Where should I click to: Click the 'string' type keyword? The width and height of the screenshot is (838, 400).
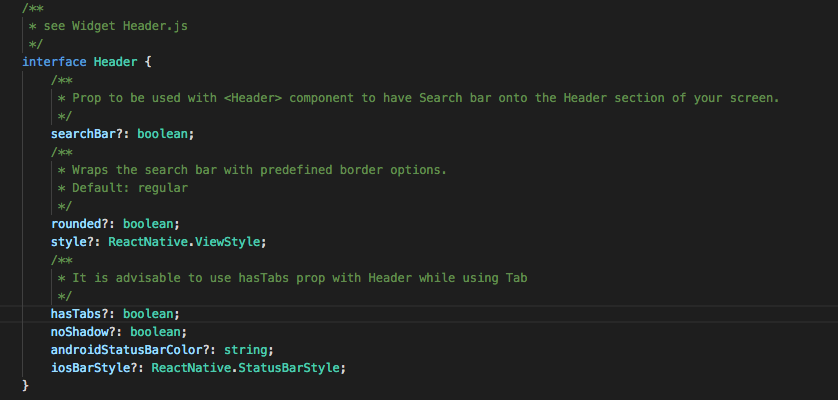pyautogui.click(x=245, y=350)
